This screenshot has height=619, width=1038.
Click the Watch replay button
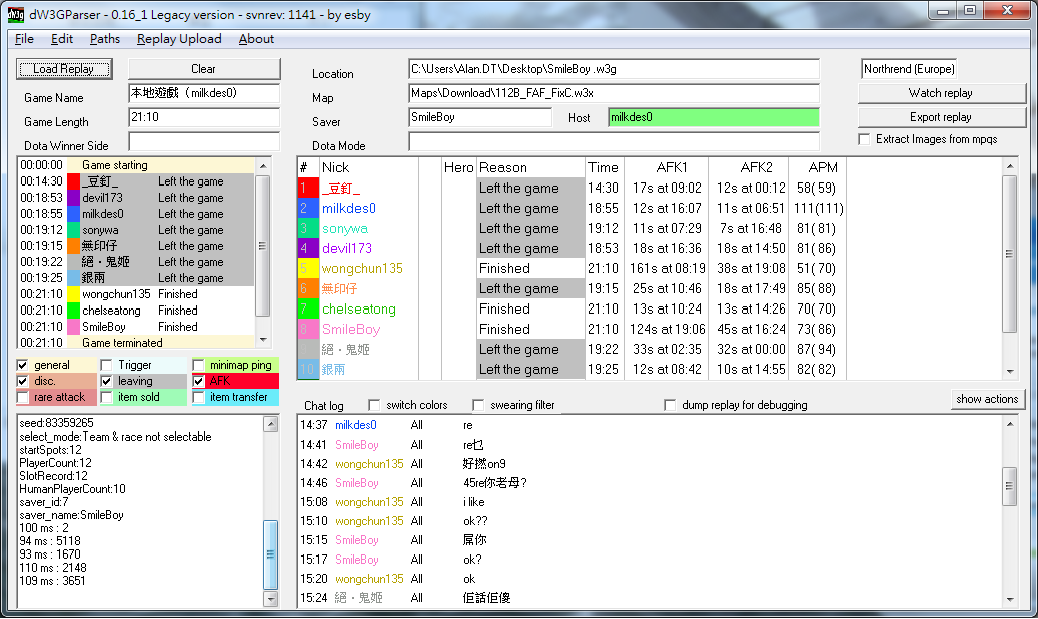pyautogui.click(x=941, y=93)
